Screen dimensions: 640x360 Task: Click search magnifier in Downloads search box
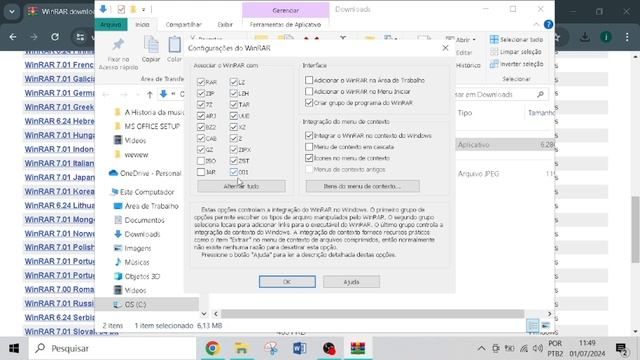tap(540, 94)
